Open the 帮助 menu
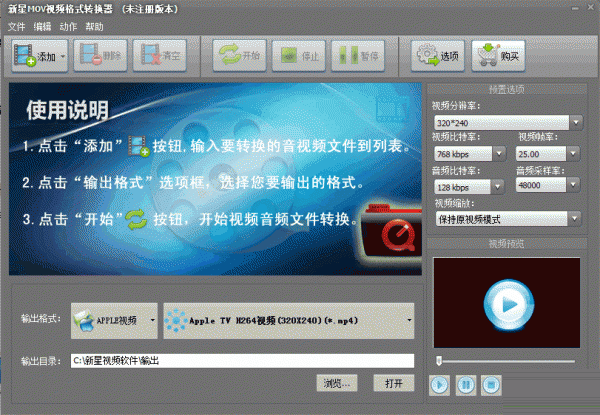Viewport: 600px width, 415px height. point(94,26)
